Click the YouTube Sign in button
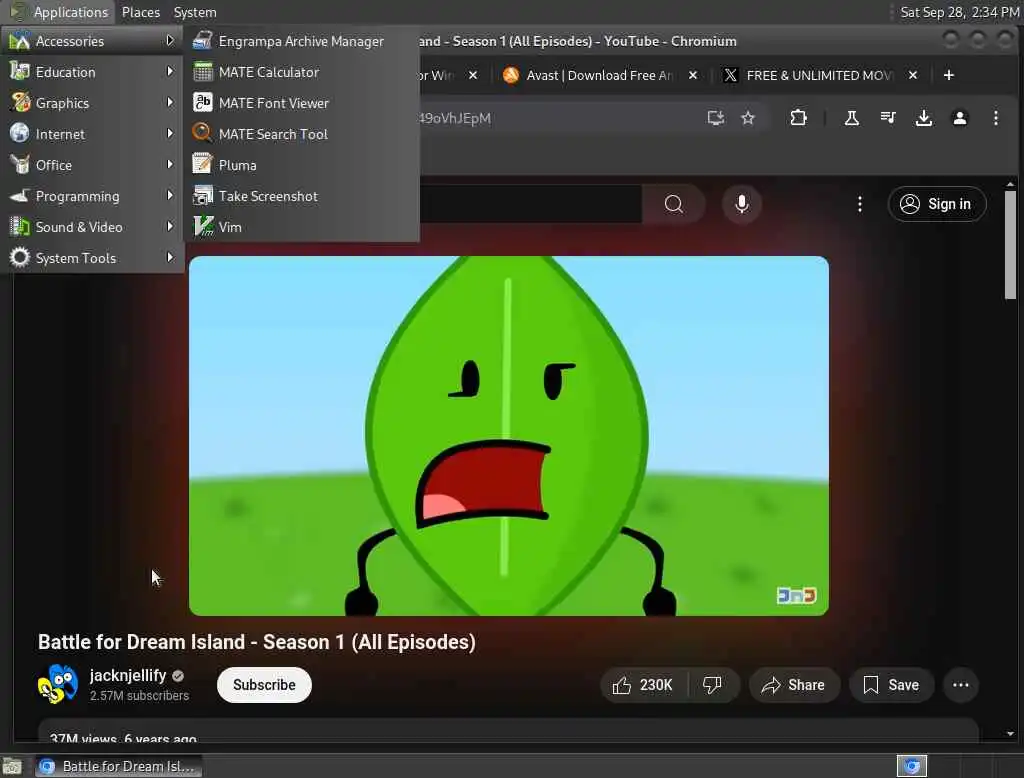The height and width of the screenshot is (778, 1024). coord(936,204)
